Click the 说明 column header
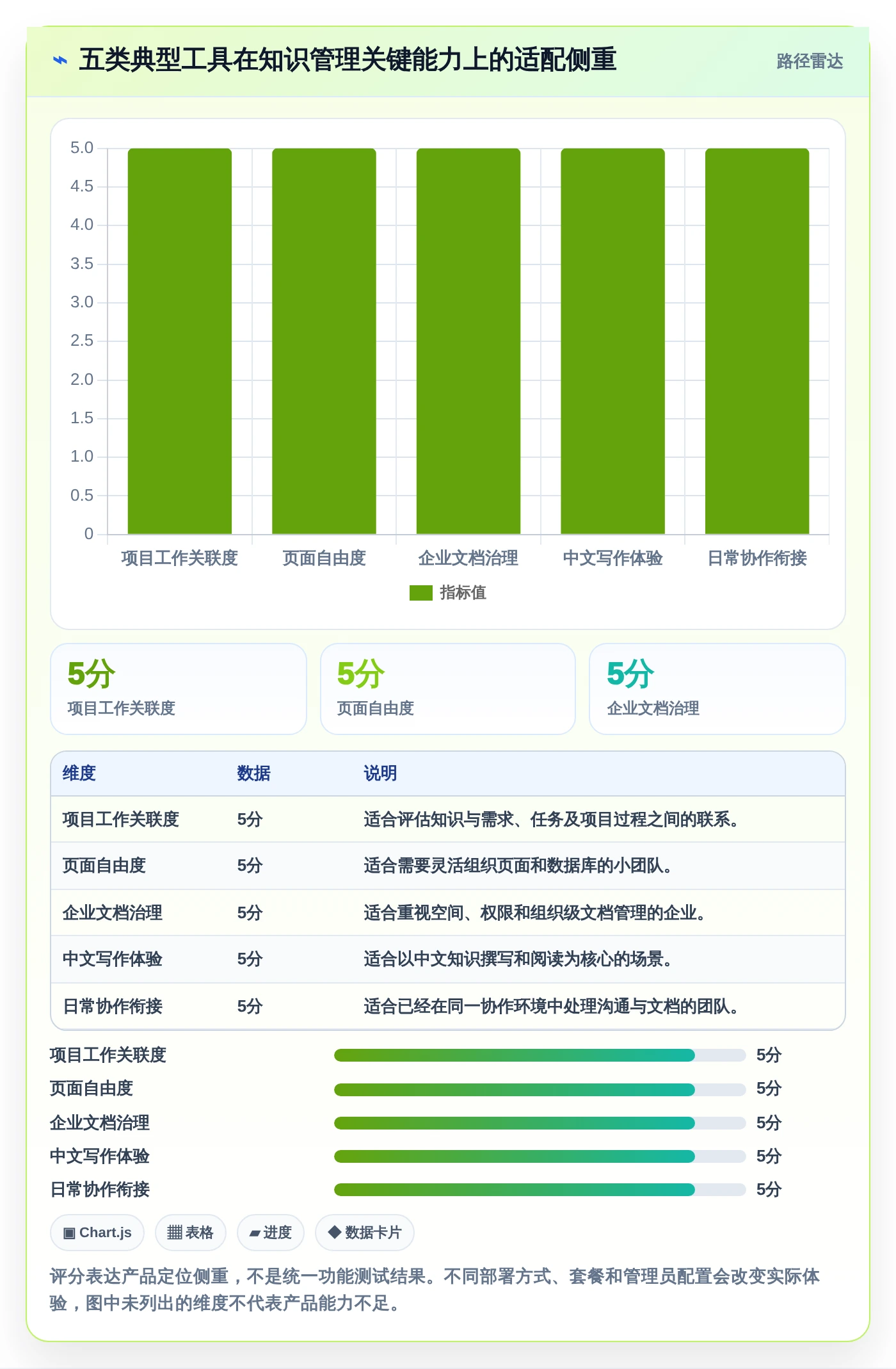 point(380,774)
